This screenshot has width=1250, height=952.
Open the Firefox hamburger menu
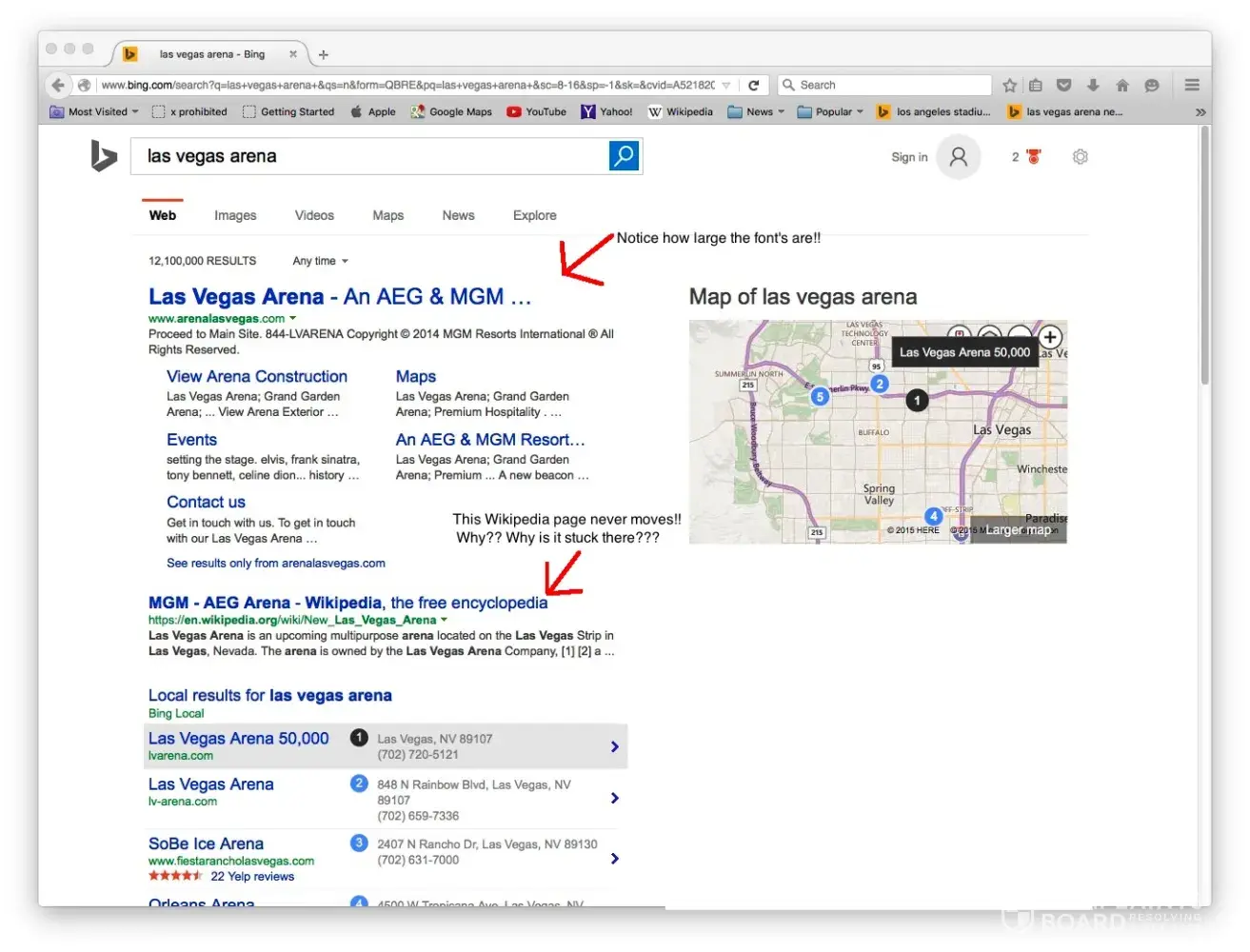1192,85
